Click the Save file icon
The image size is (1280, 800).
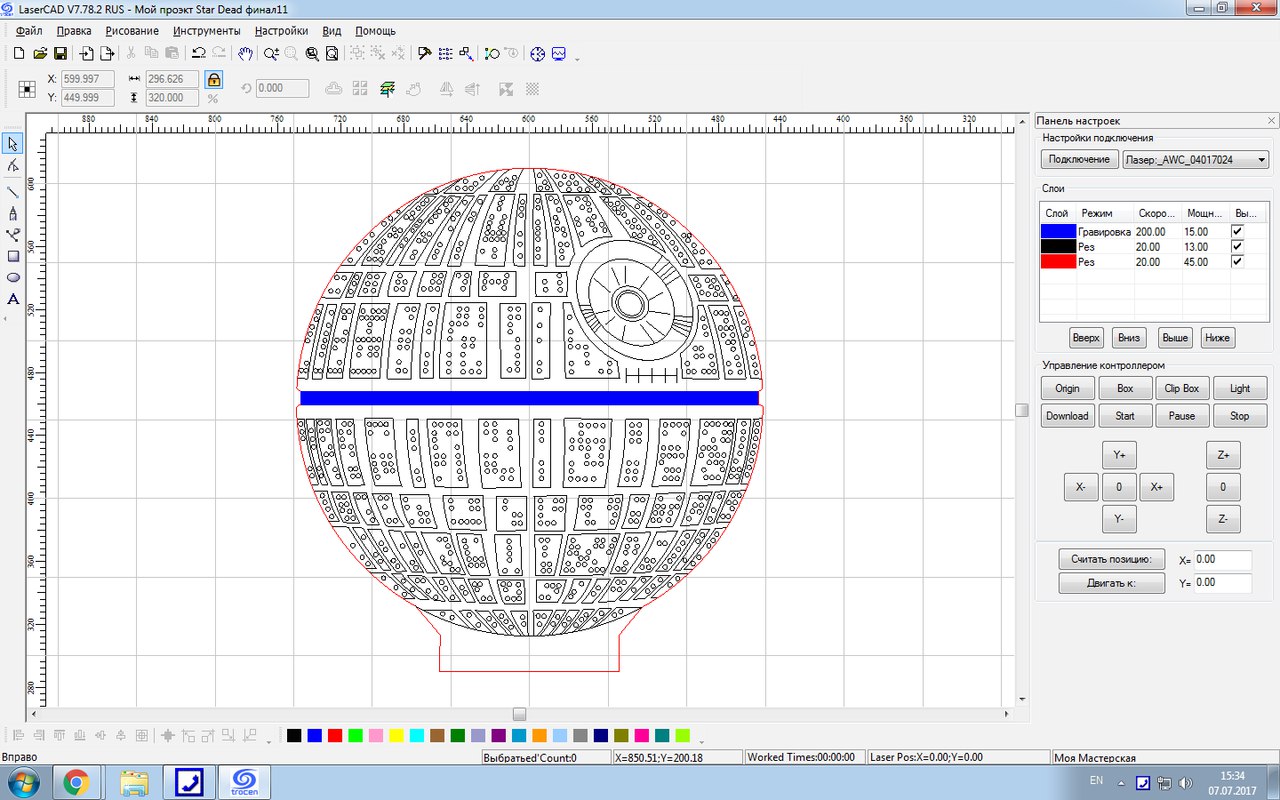[x=60, y=53]
